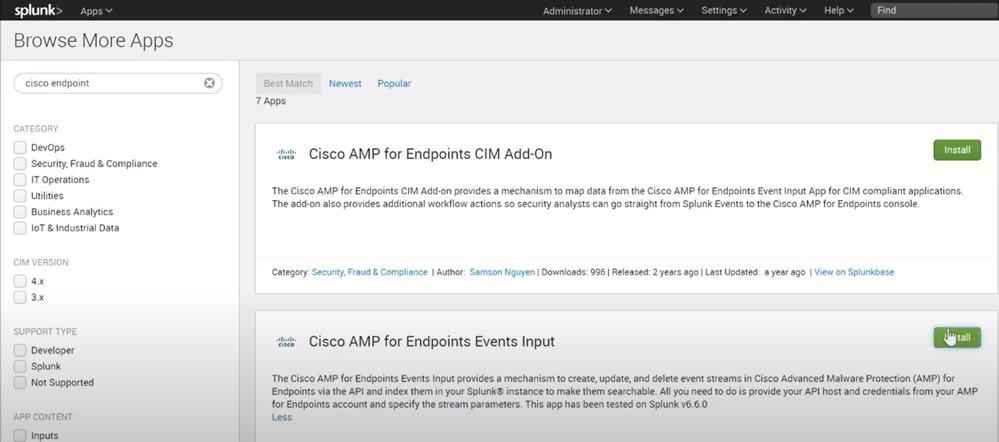The image size is (999, 442).
Task: Collapse description with the Less link
Action: pyautogui.click(x=282, y=417)
